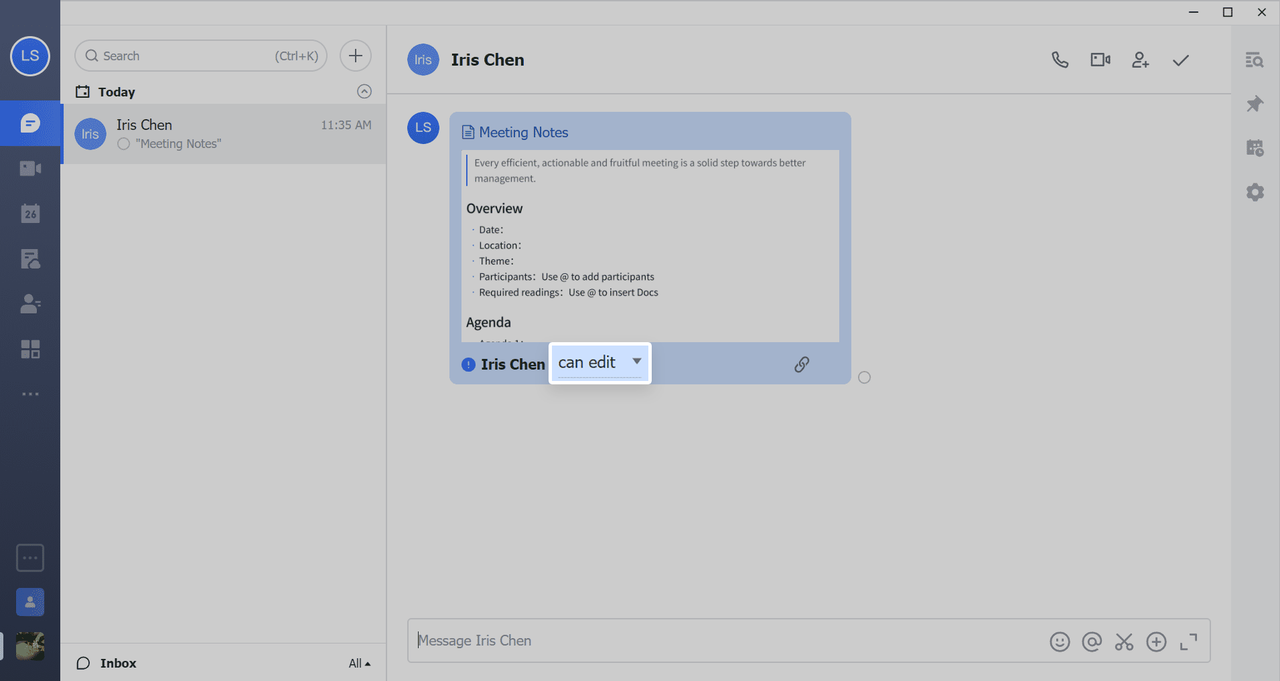The image size is (1280, 681).
Task: Click the plus button next to search
Action: coord(355,56)
